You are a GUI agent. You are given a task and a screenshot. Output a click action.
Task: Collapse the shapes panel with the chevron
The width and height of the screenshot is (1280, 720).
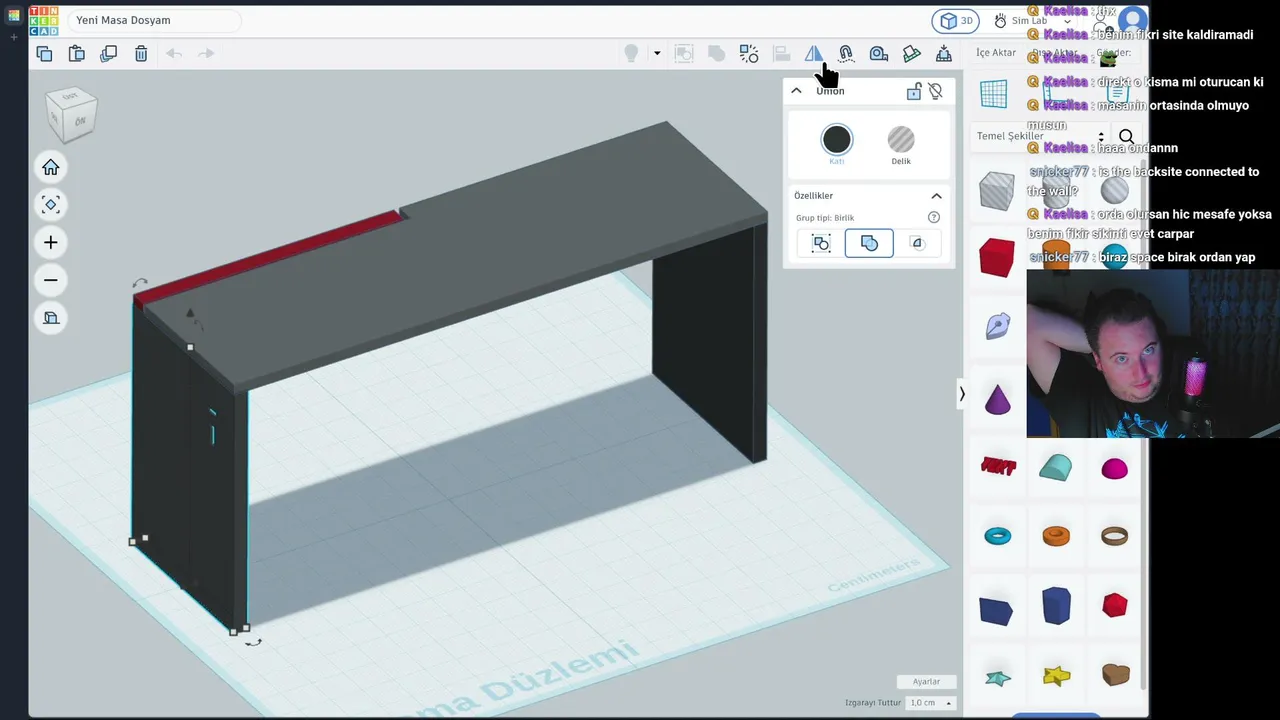coord(962,394)
